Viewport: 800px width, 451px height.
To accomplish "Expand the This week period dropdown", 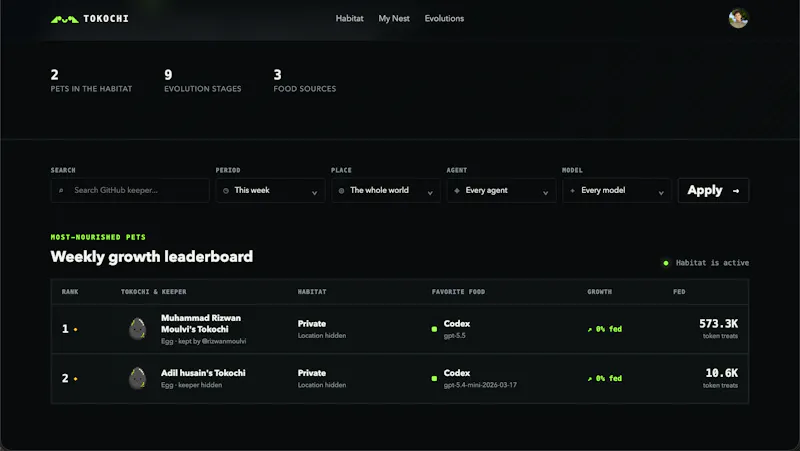I will pyautogui.click(x=270, y=190).
